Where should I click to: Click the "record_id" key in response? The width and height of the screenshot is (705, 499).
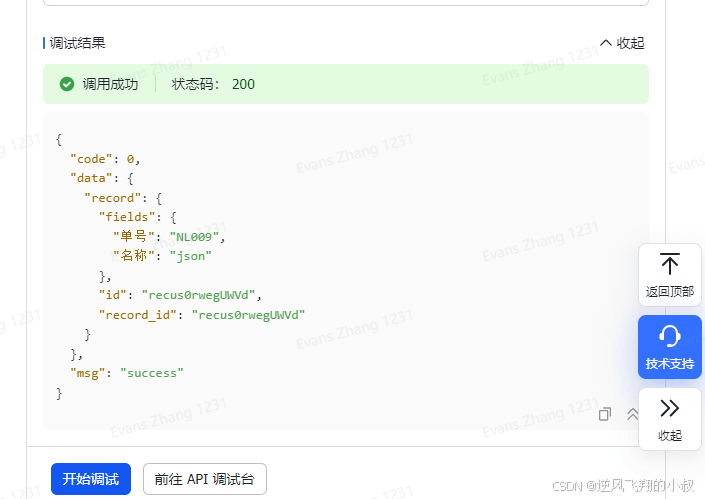click(x=140, y=314)
